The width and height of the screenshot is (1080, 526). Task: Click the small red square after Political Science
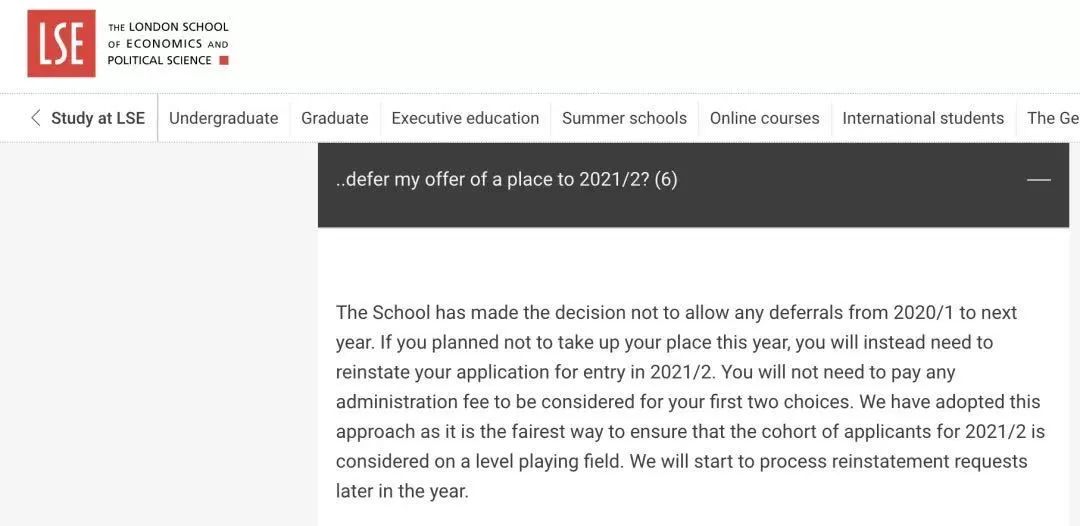click(224, 60)
